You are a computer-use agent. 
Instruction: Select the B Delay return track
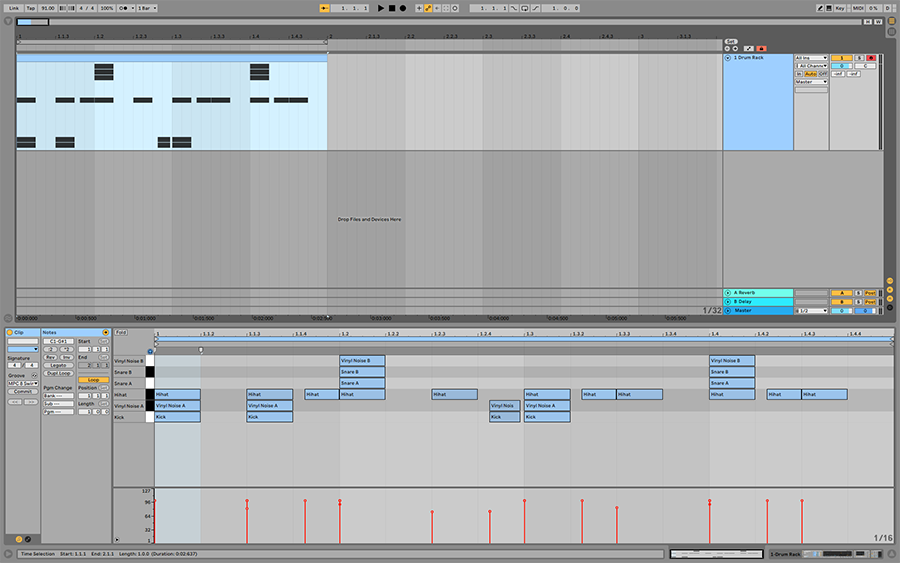[x=758, y=301]
